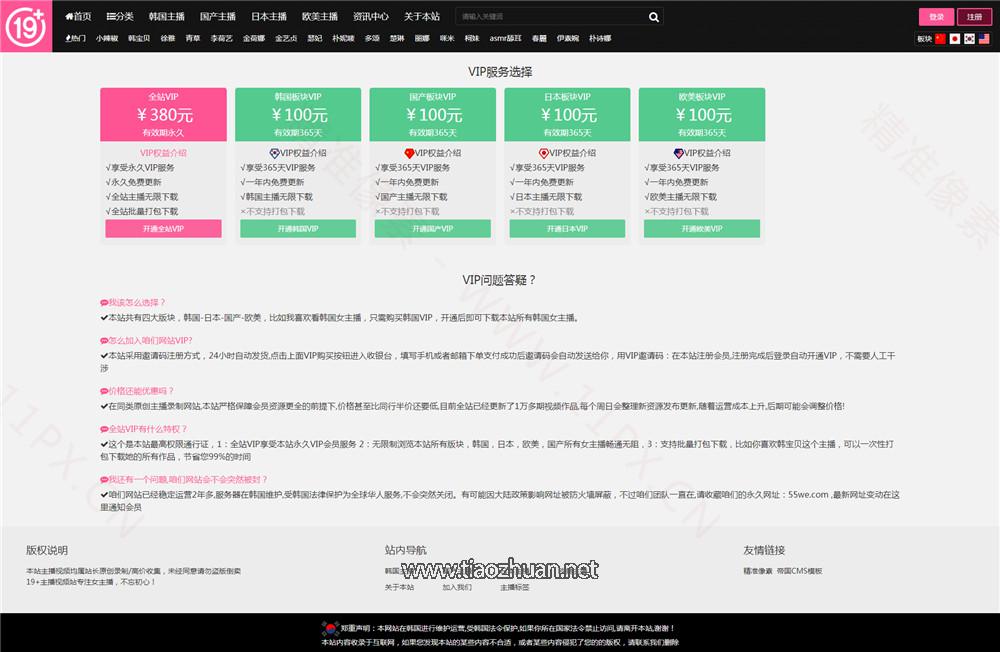Select the South Korea flag icon
Image resolution: width=1000 pixels, height=652 pixels.
969,38
